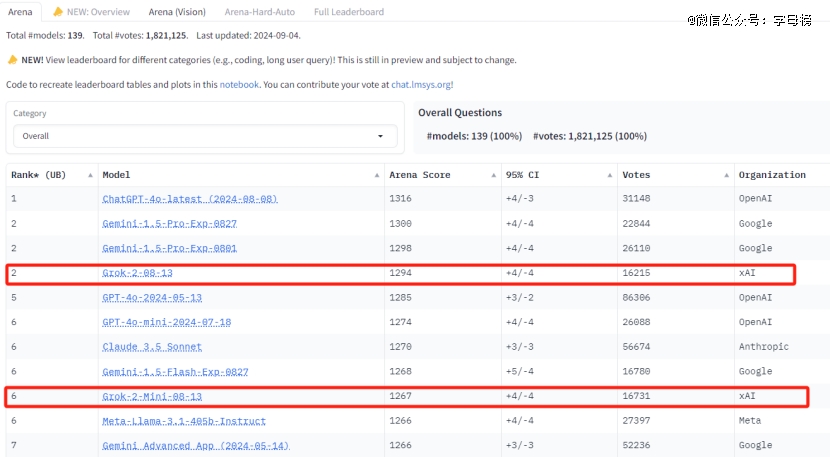Screen dimensions: 830x457
Task: Click the Category dropdown arrow
Action: pyautogui.click(x=380, y=136)
